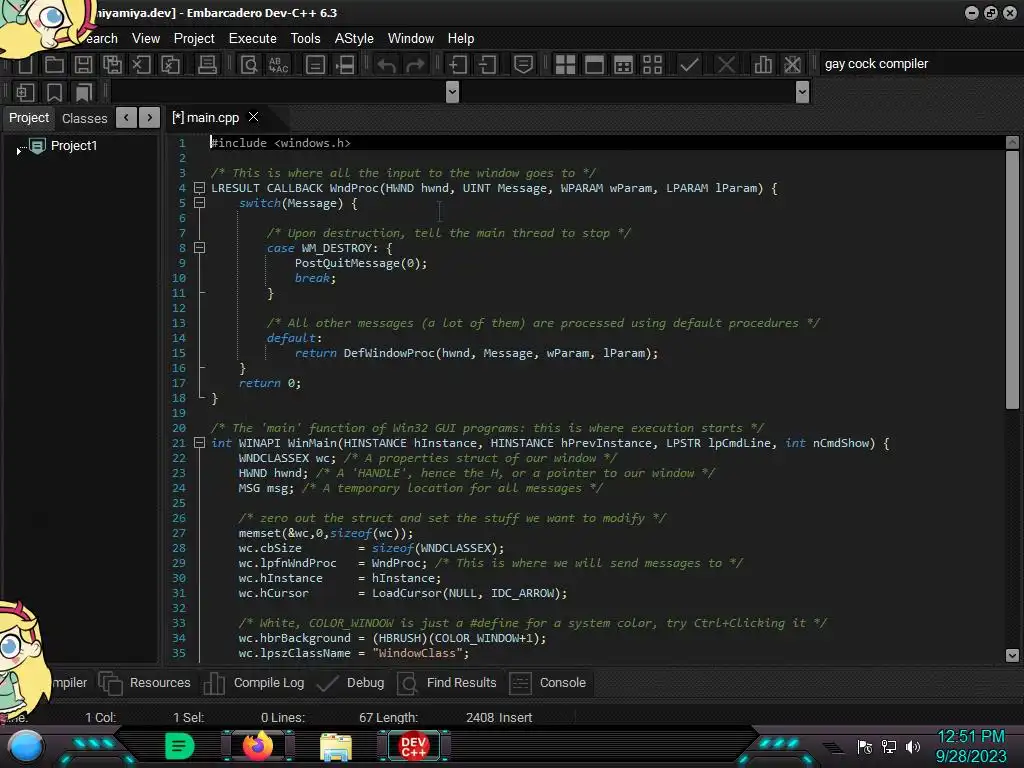Click the Toggle comment icon
1024x768 pixels.
(523, 64)
